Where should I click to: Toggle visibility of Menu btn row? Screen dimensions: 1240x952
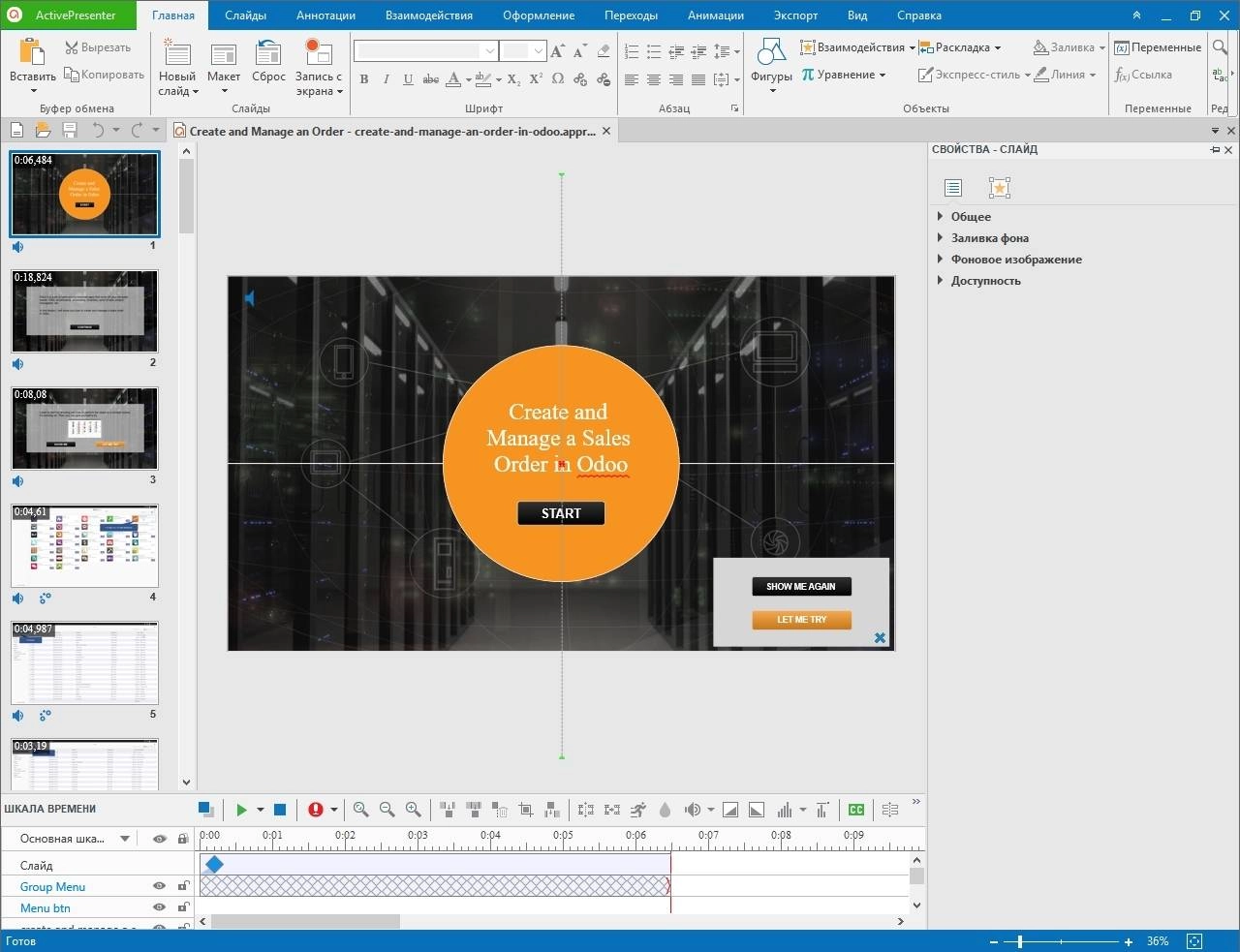coord(160,907)
